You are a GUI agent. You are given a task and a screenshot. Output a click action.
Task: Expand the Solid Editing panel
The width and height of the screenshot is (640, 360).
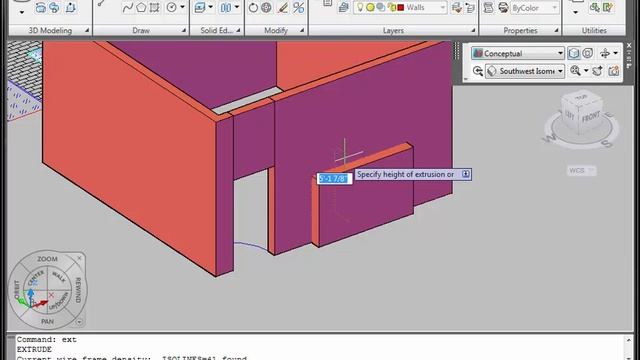238,30
